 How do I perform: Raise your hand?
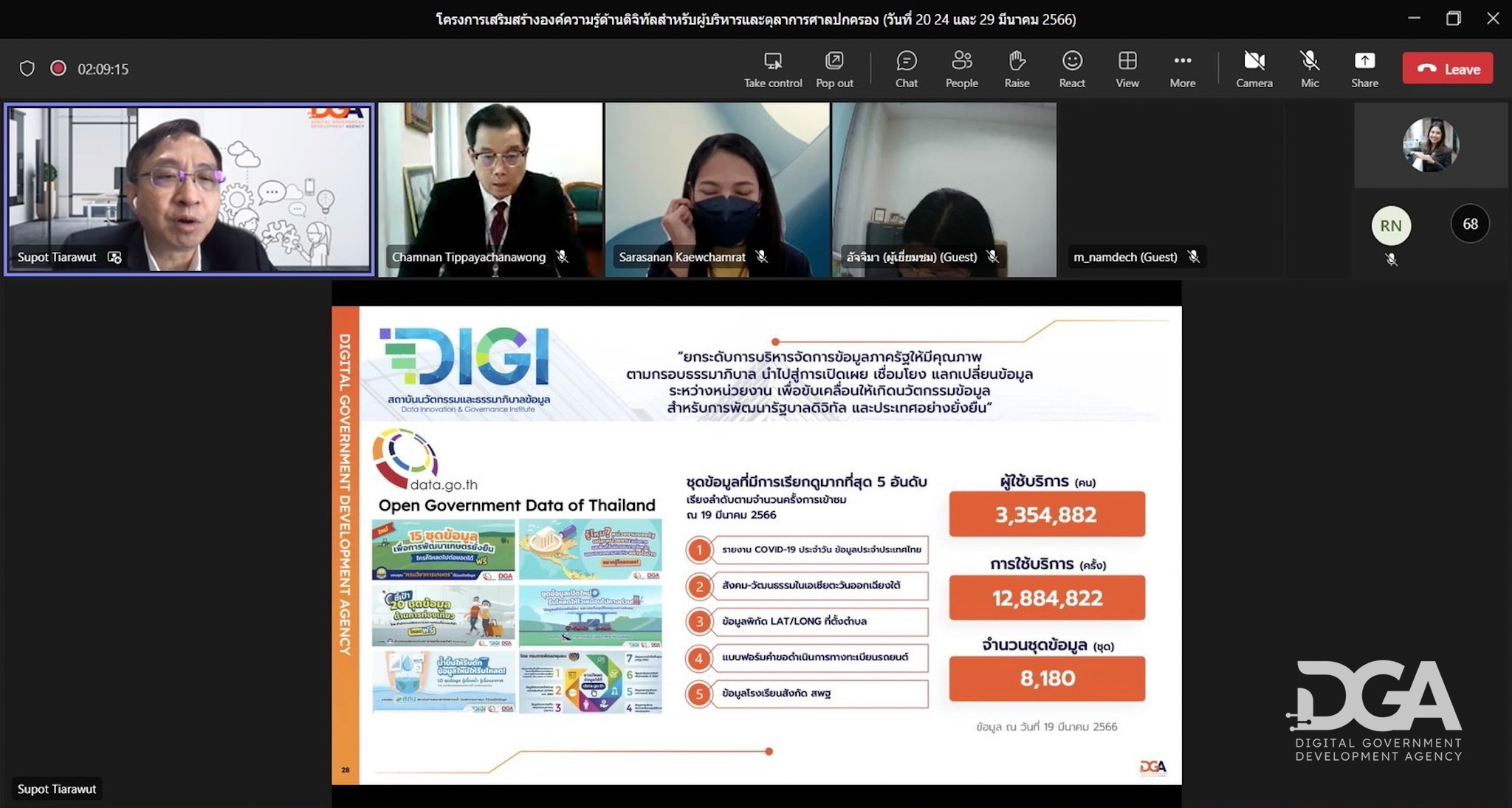(x=1017, y=69)
